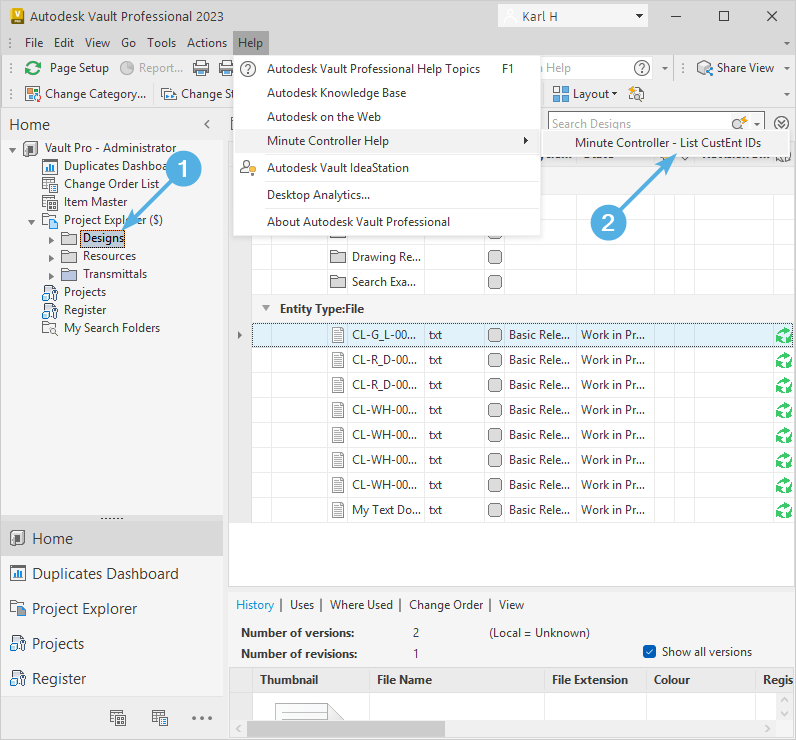Click second table icon in bottom navigation strip
Viewport: 796px width, 740px height.
click(159, 718)
